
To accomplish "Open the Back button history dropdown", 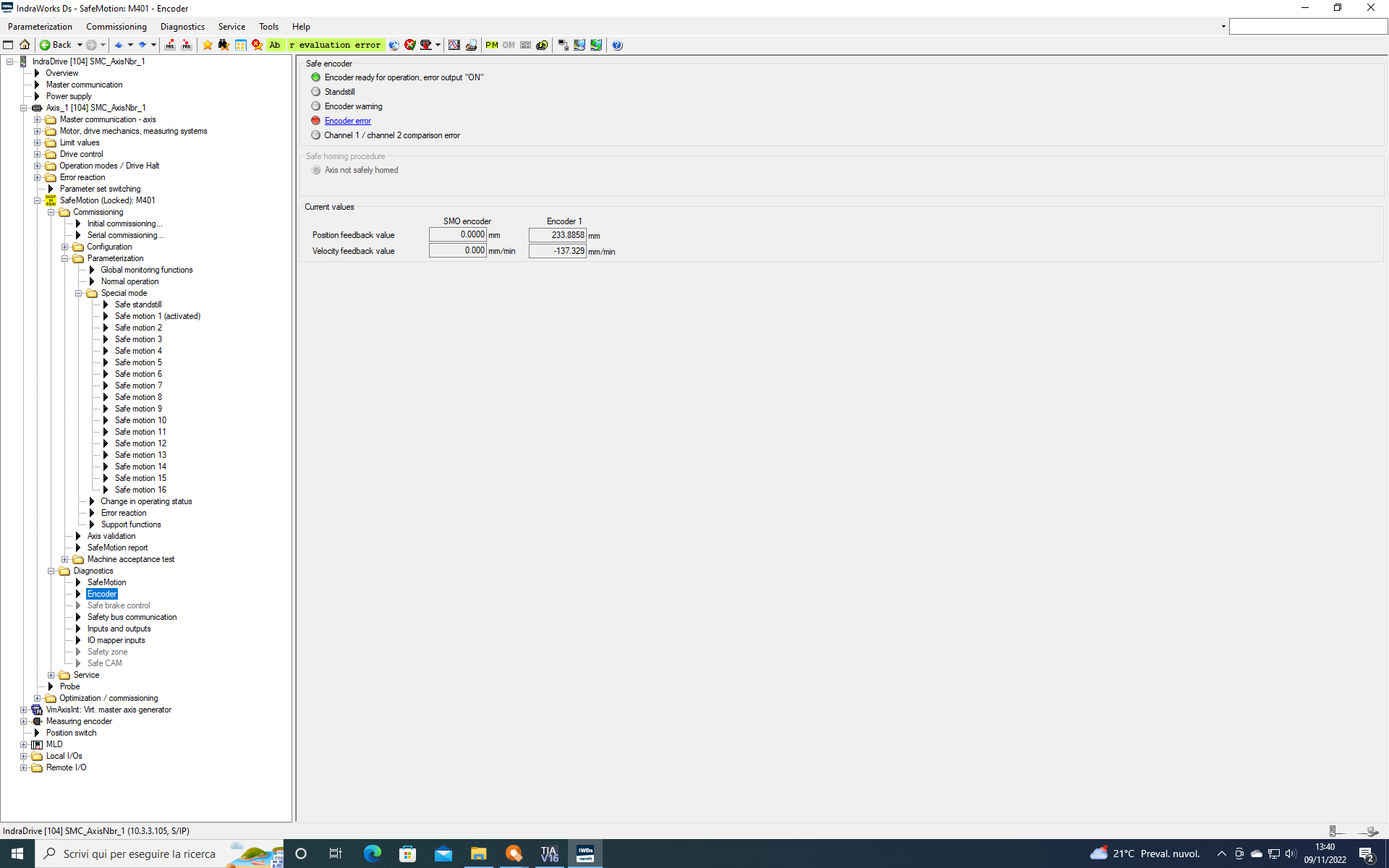I will (80, 45).
